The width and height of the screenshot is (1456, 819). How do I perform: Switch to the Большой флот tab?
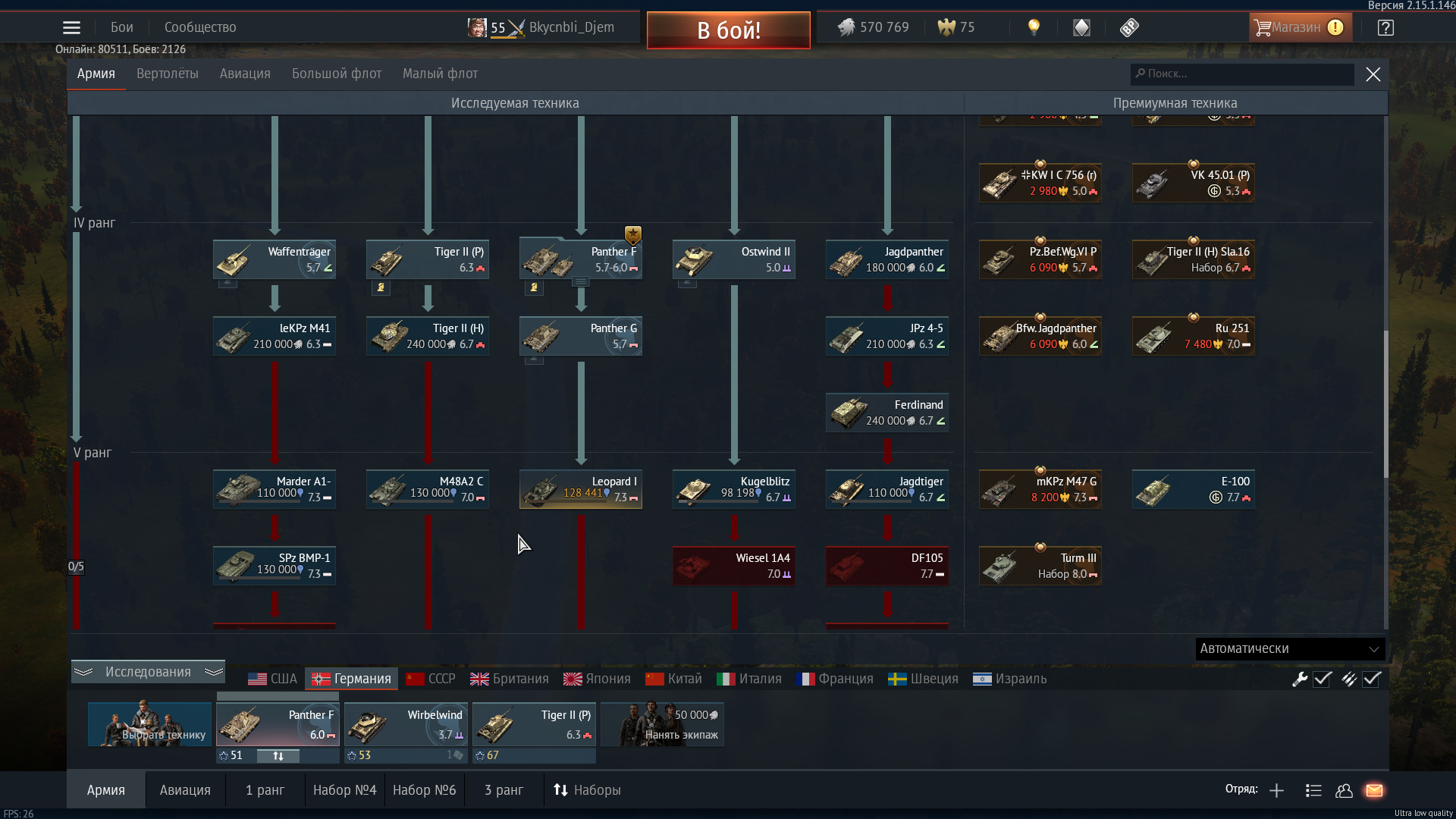tap(337, 74)
